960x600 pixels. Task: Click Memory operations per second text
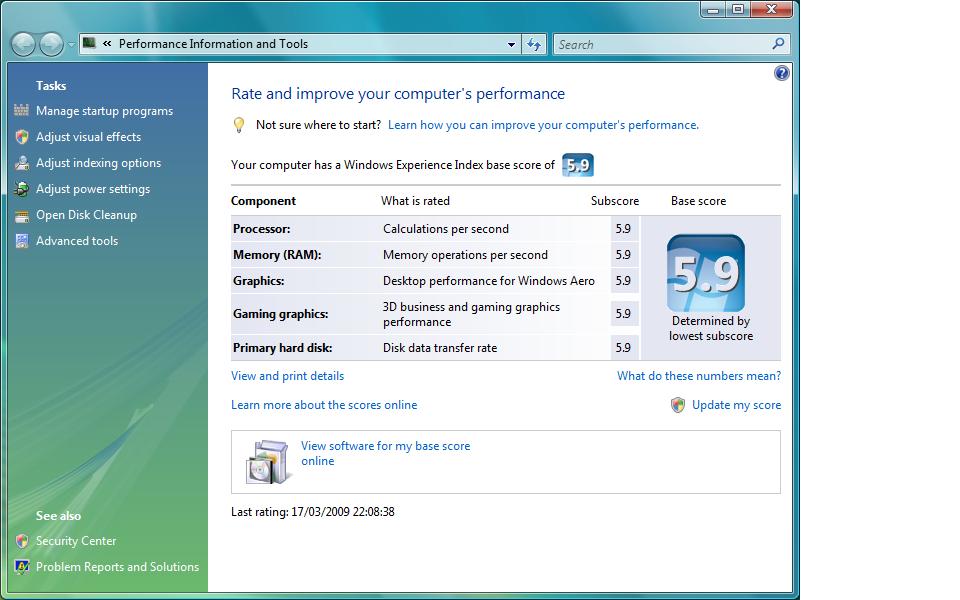[465, 255]
